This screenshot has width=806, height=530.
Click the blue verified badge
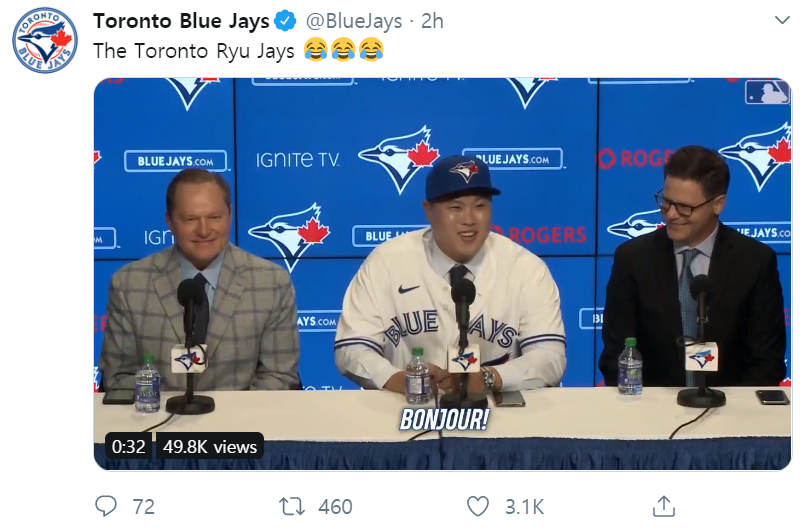(x=285, y=22)
